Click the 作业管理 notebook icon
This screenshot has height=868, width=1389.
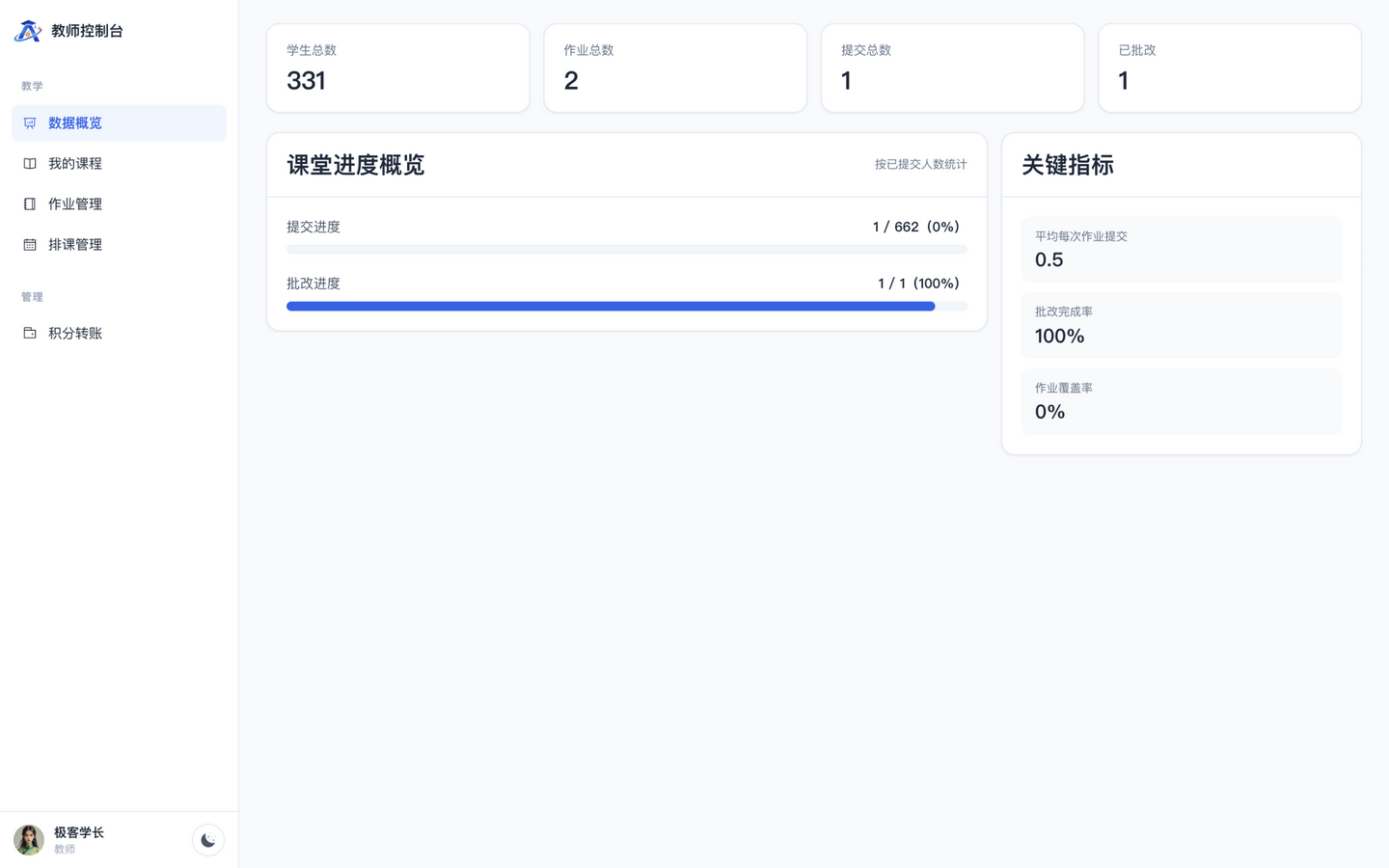(30, 204)
